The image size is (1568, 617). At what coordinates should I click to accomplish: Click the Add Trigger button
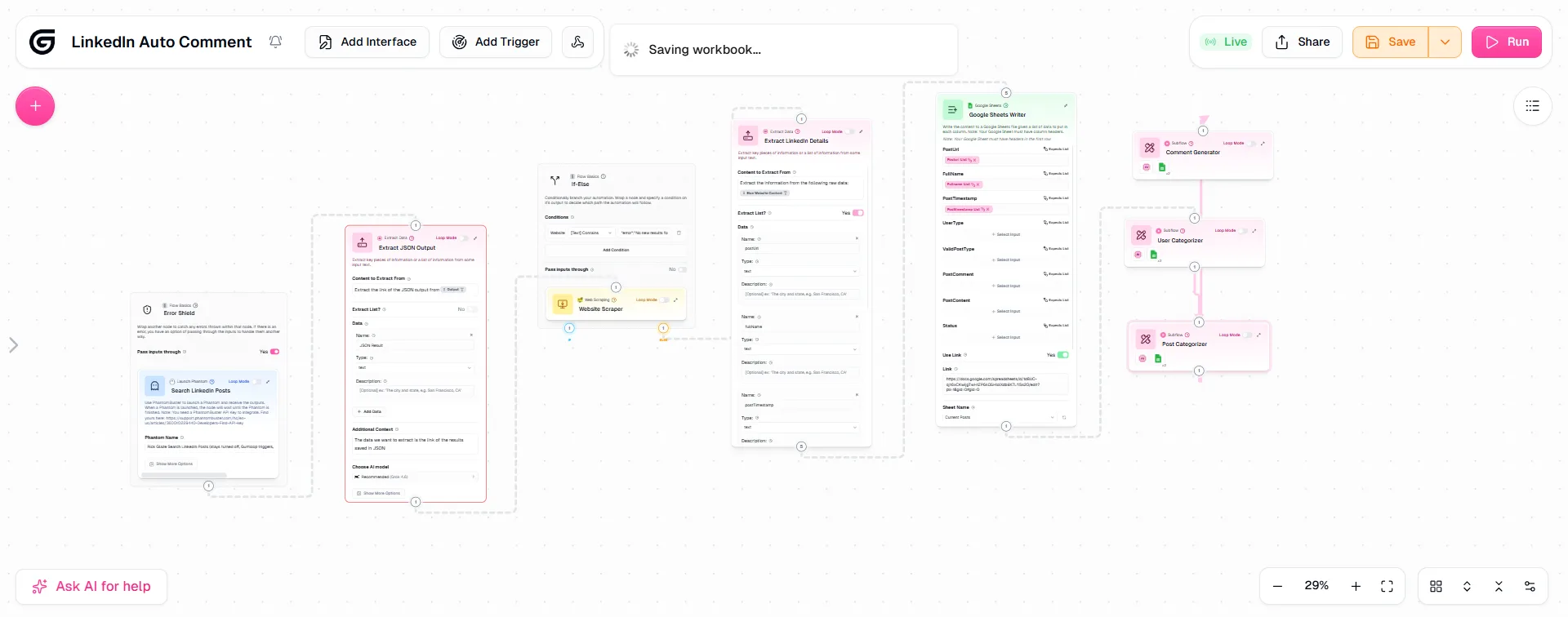(x=496, y=42)
